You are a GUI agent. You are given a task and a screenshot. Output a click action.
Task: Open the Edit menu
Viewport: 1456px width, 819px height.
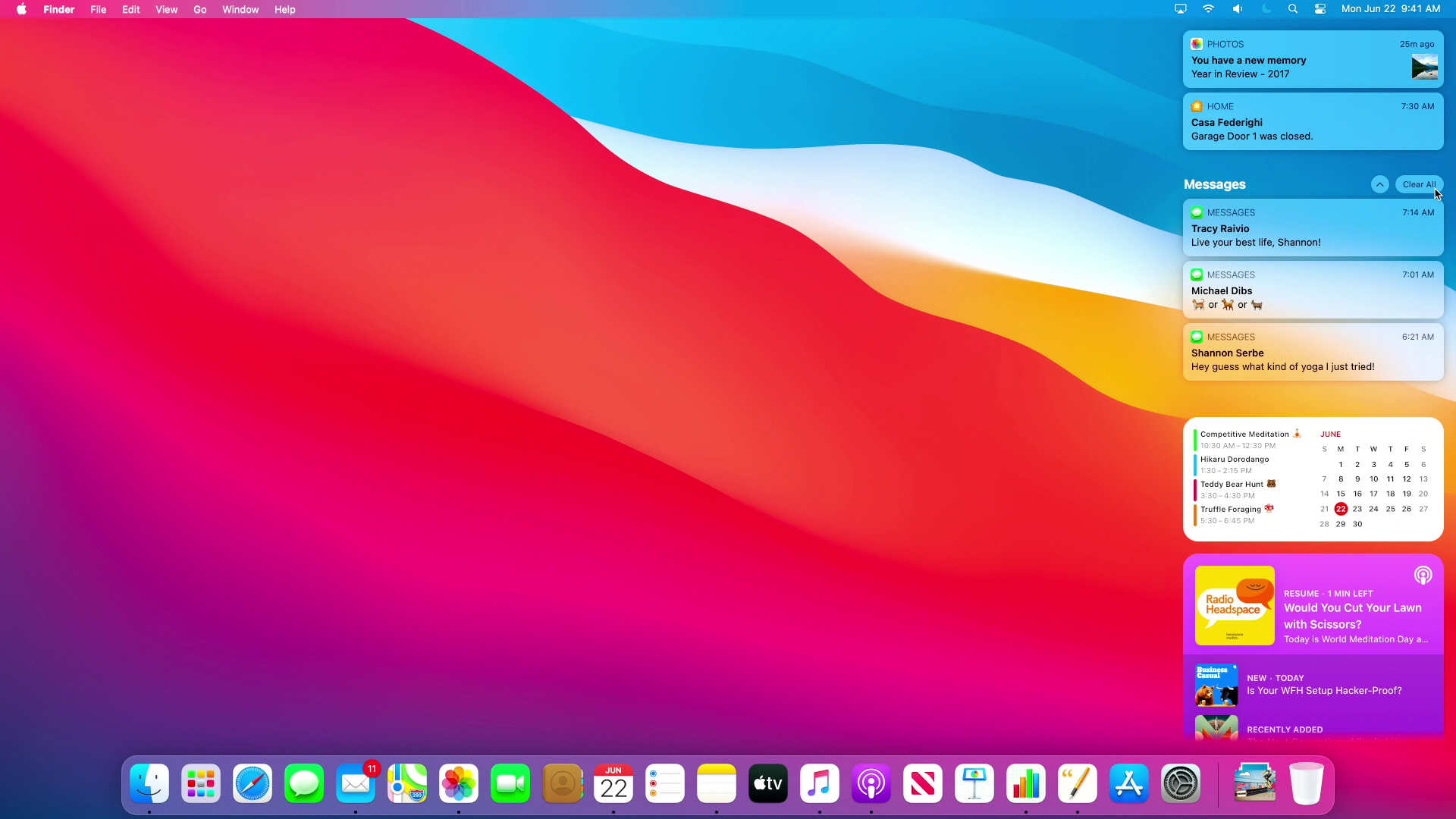131,9
